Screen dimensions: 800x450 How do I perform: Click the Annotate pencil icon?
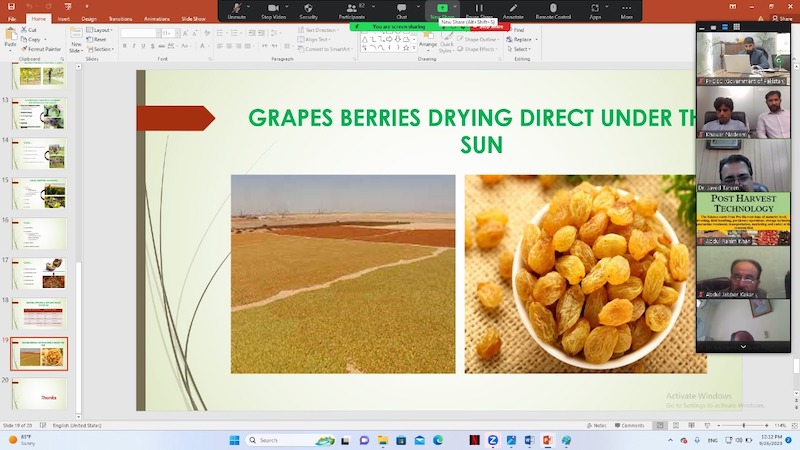pos(513,8)
